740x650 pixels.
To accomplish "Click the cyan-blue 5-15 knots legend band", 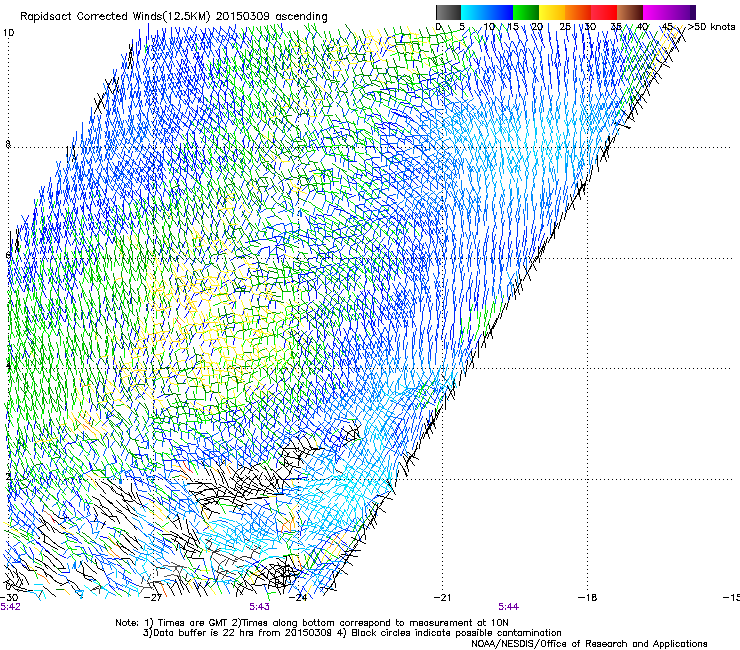I will (487, 12).
